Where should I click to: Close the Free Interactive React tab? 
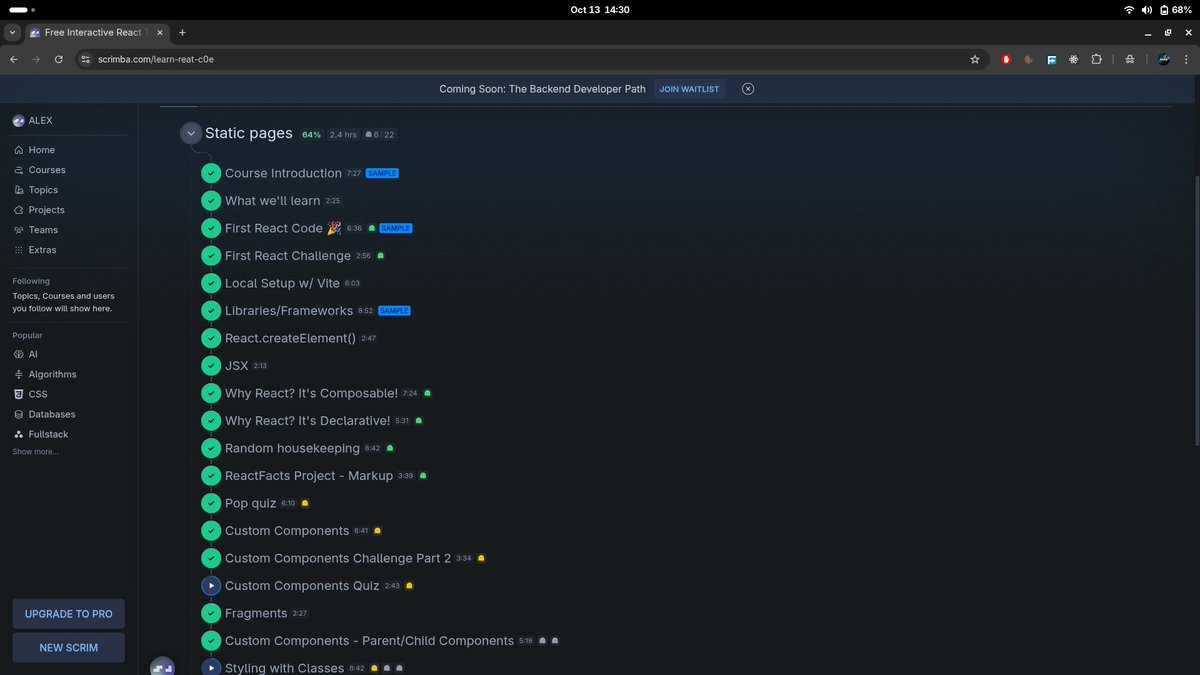pos(160,32)
